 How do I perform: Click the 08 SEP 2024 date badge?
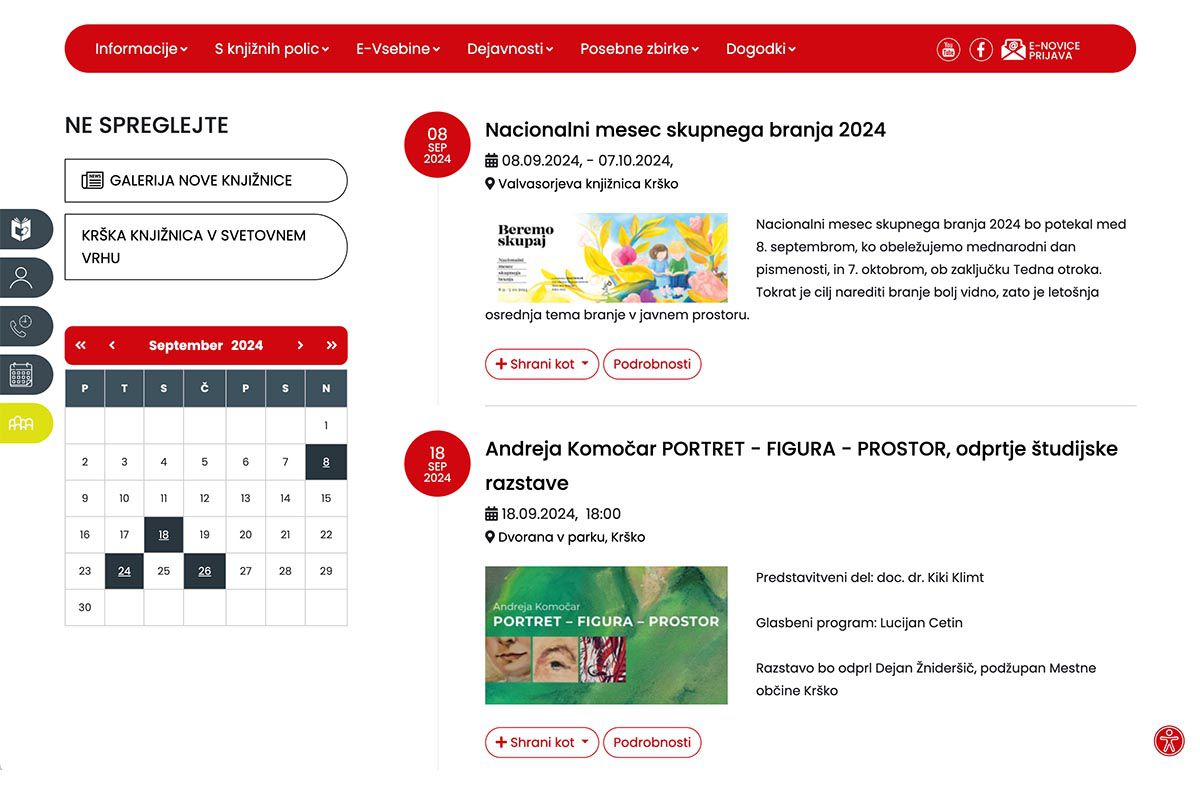coord(437,145)
